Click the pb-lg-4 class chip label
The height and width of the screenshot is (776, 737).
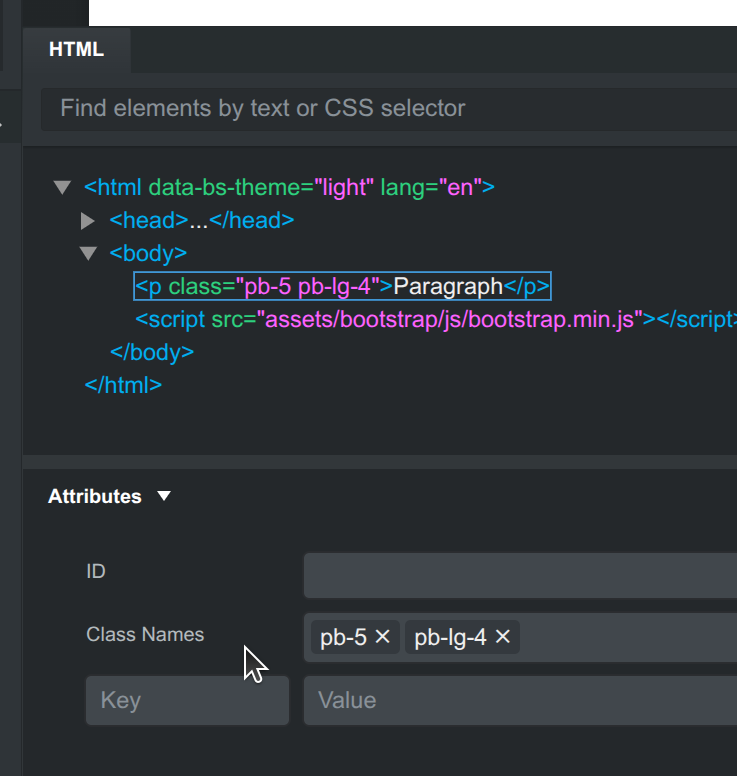pos(450,637)
